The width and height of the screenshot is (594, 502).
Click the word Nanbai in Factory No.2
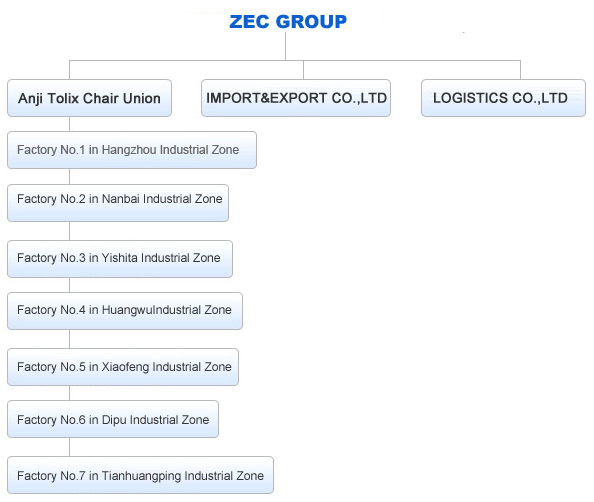tap(121, 199)
